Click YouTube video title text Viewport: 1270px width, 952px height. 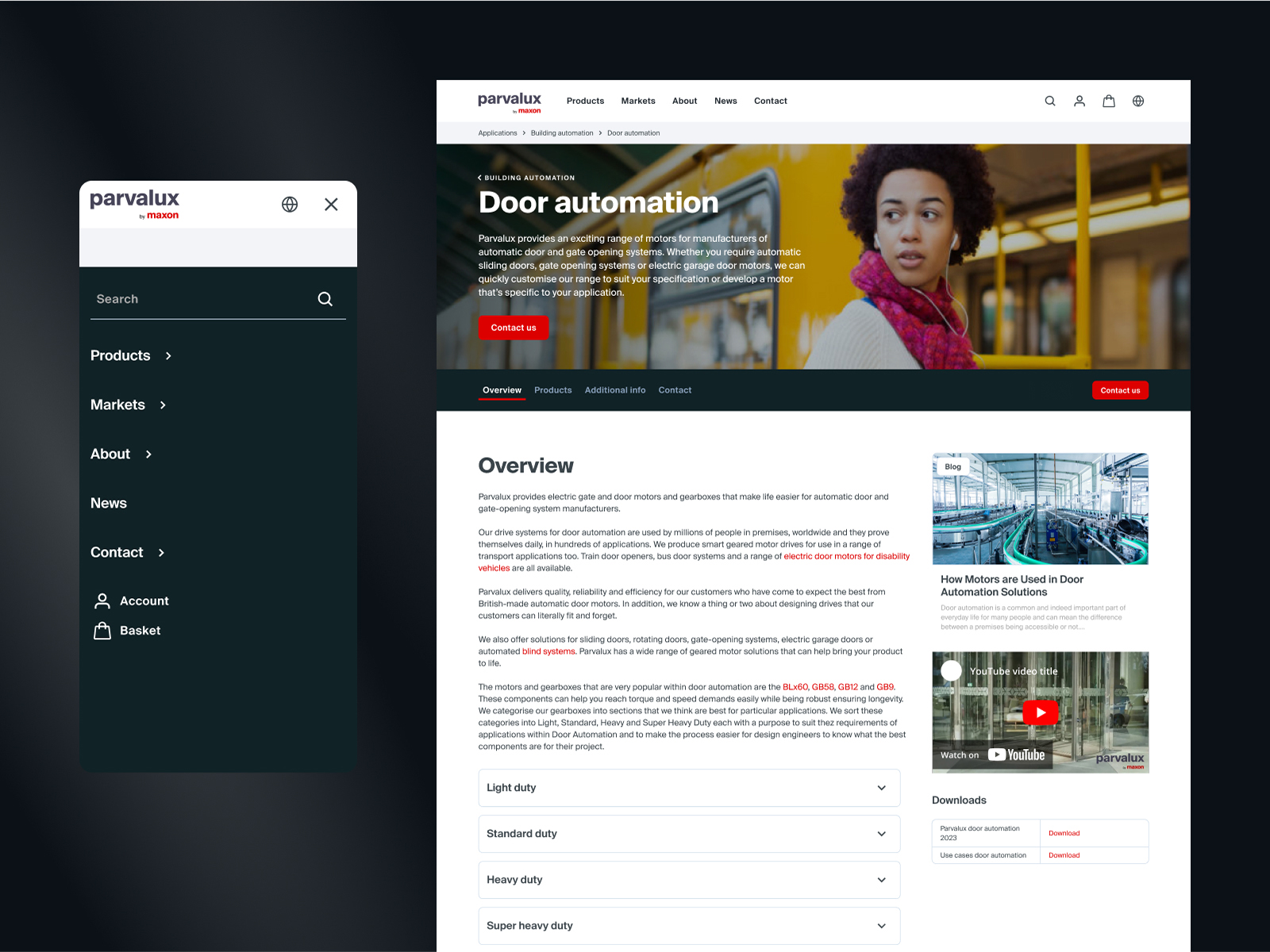click(1014, 671)
